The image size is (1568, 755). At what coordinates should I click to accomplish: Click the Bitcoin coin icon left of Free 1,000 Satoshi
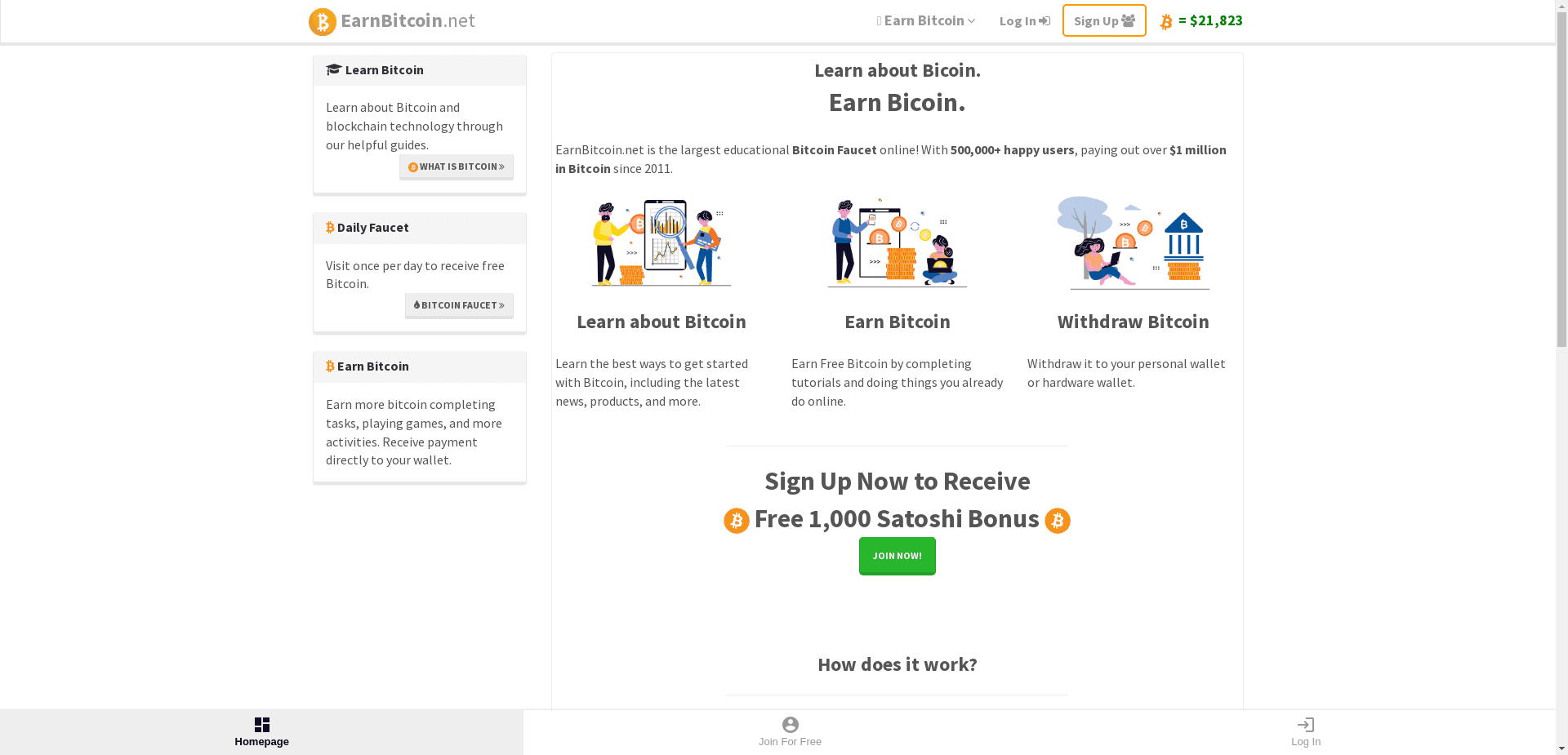[737, 521]
